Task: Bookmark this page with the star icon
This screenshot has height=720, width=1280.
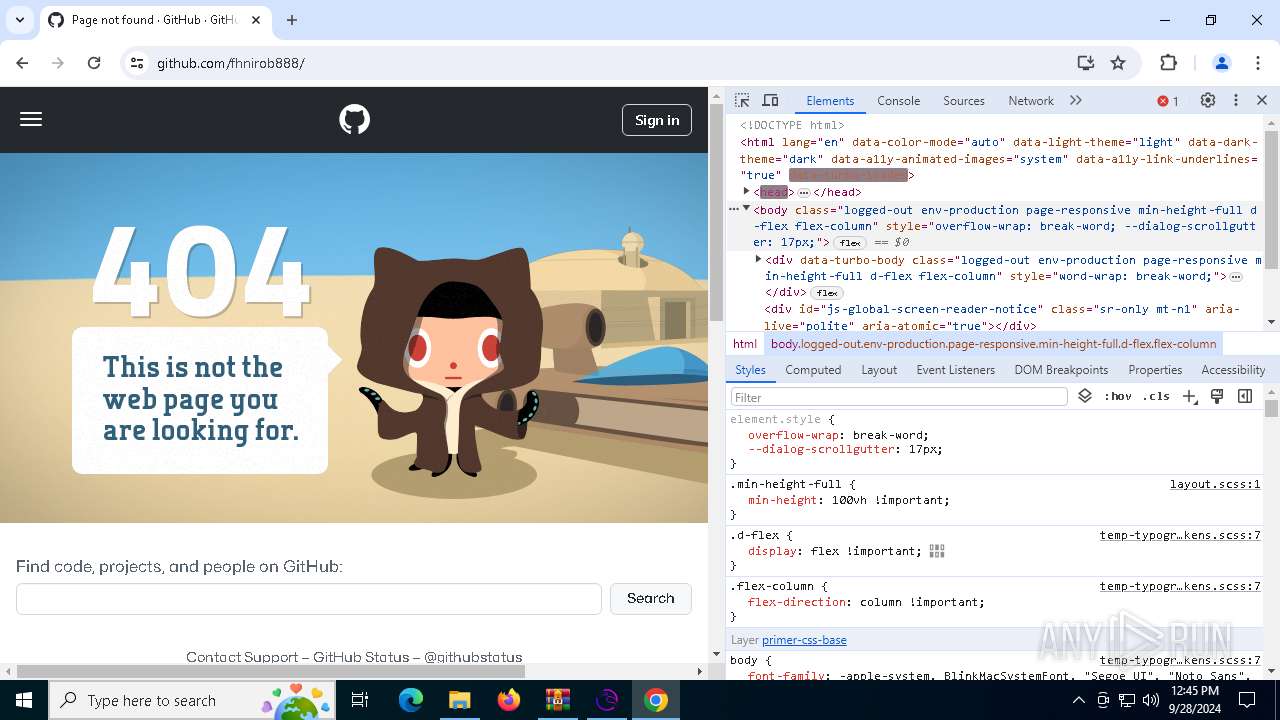Action: (1118, 63)
